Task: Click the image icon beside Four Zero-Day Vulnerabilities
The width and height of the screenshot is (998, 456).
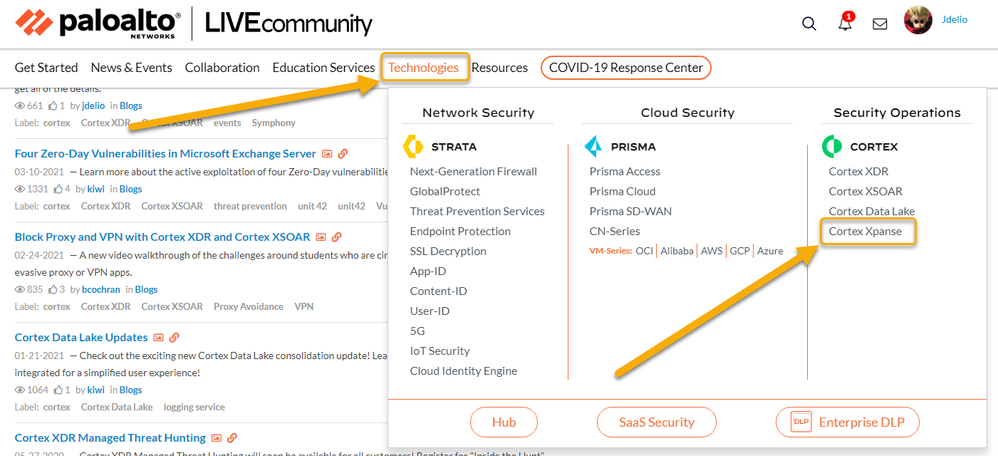Action: (x=326, y=154)
